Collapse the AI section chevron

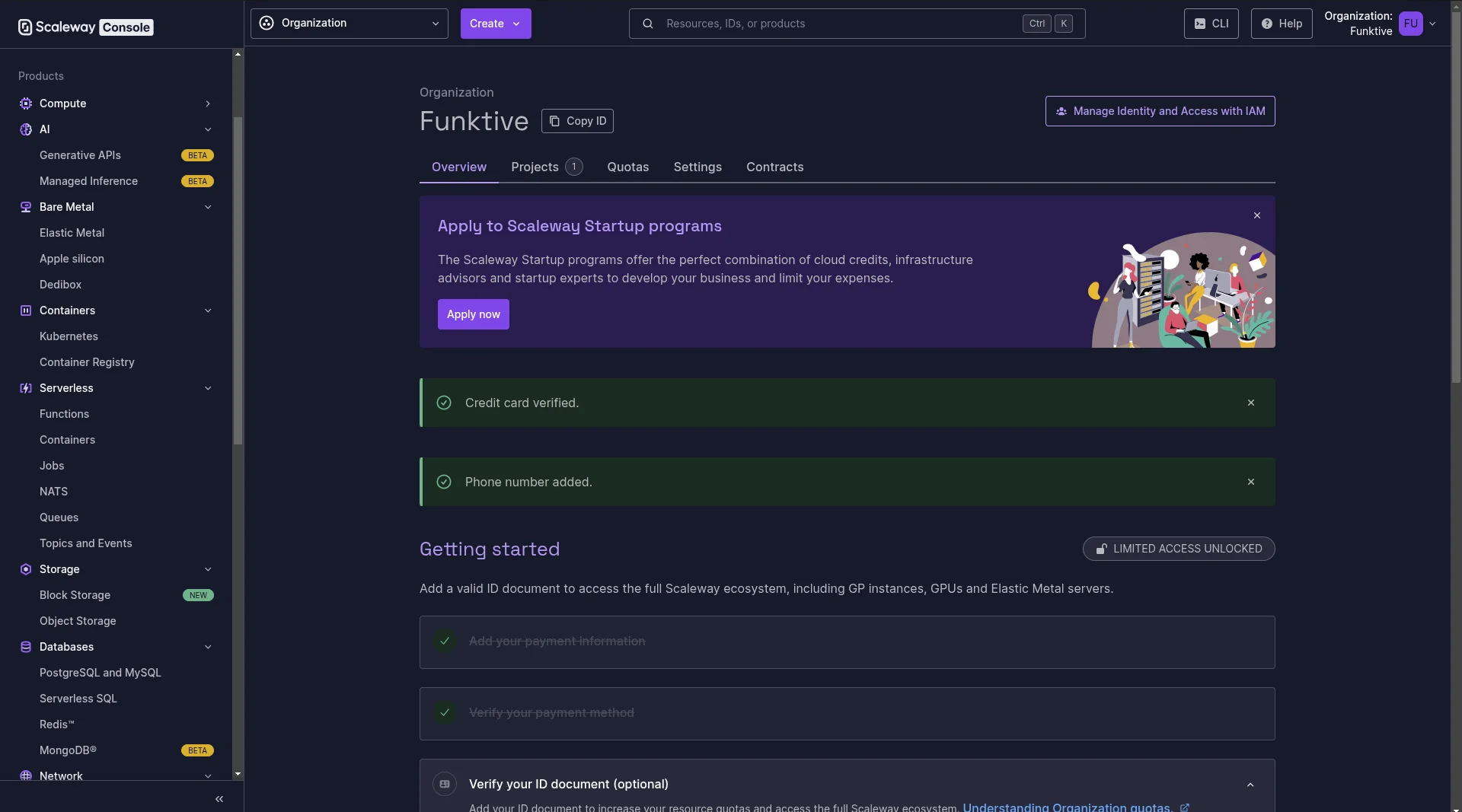point(208,129)
